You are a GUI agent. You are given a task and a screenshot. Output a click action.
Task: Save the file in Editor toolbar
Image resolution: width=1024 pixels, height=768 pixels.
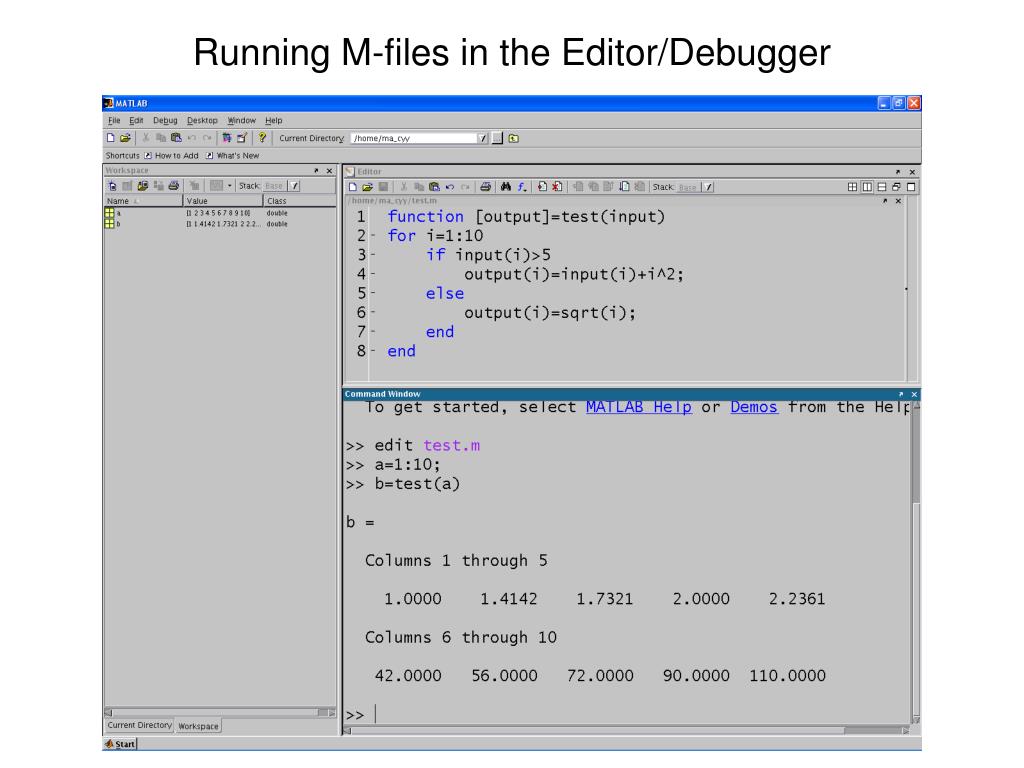pyautogui.click(x=383, y=187)
